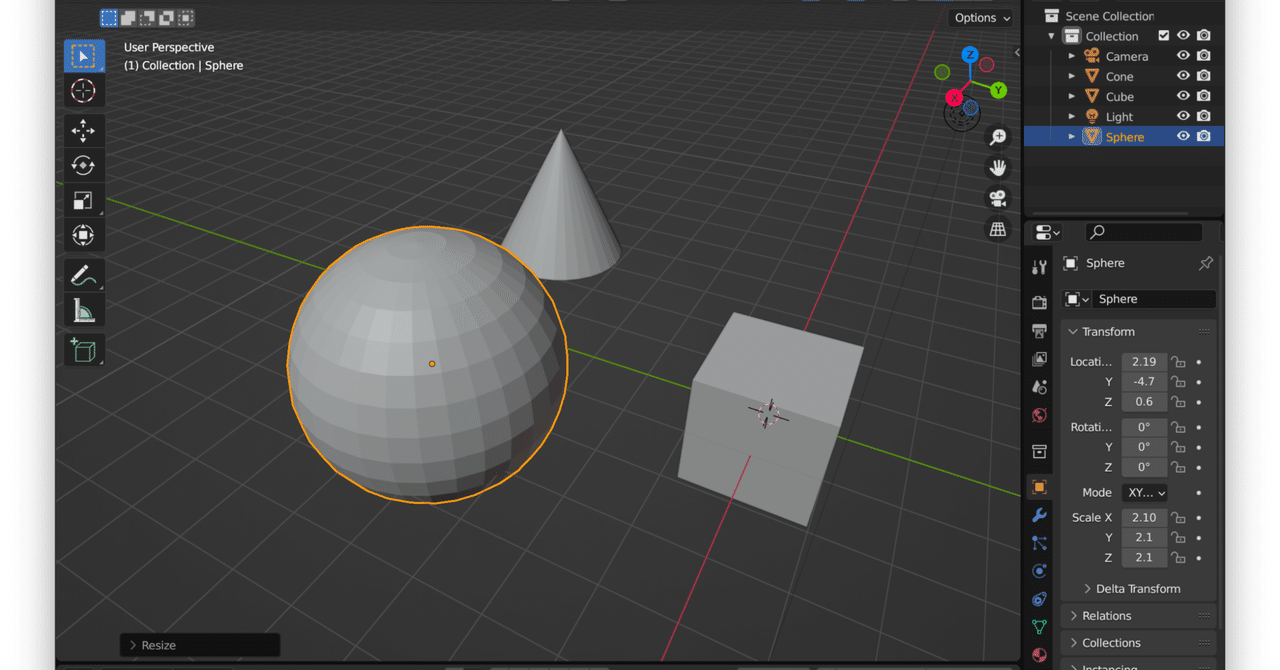Viewport: 1280px width, 670px height.
Task: Pick the Scale tool
Action: pyautogui.click(x=84, y=200)
